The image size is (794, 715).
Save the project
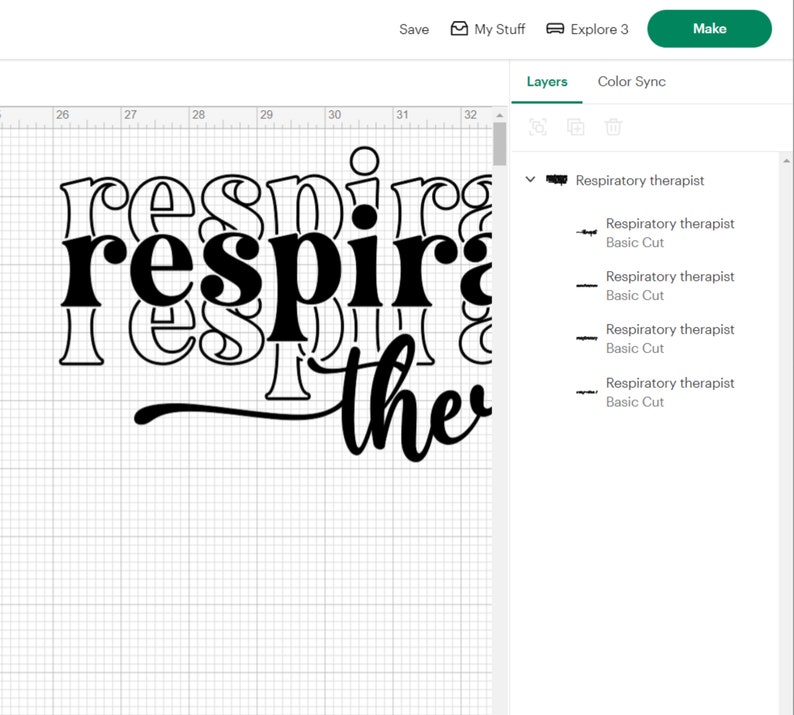pyautogui.click(x=414, y=29)
